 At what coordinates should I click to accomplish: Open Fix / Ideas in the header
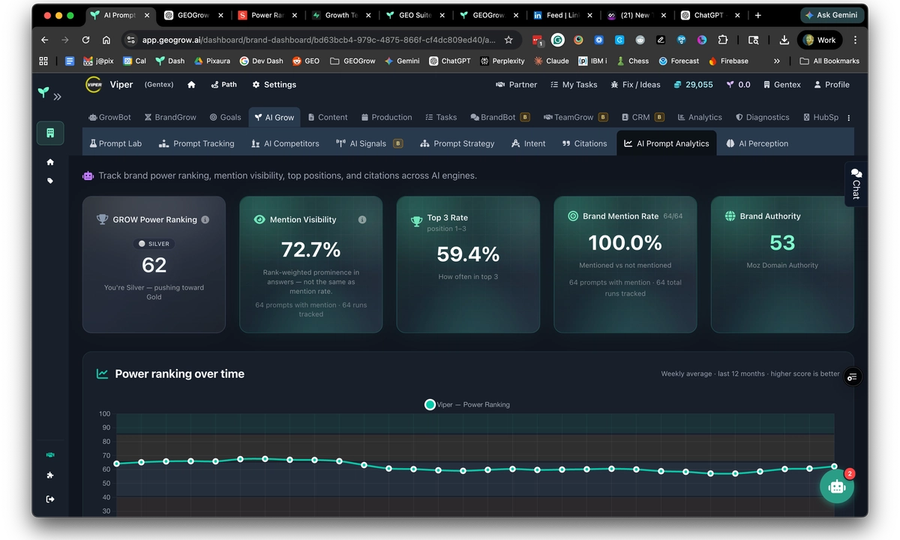tap(635, 84)
